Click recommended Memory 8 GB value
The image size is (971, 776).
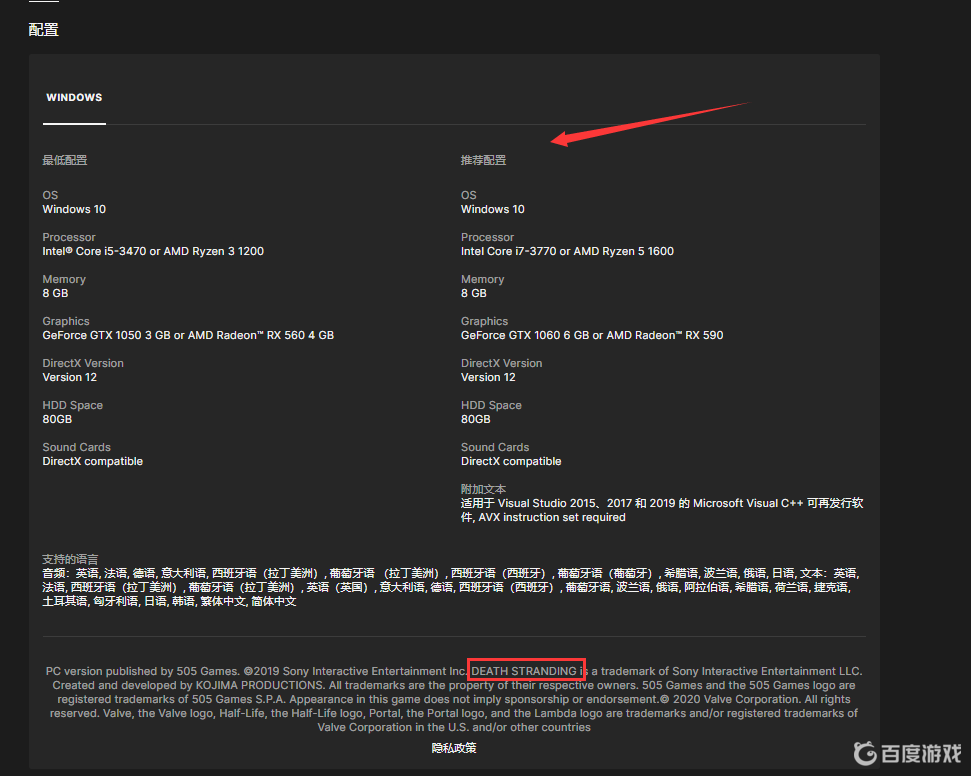474,293
